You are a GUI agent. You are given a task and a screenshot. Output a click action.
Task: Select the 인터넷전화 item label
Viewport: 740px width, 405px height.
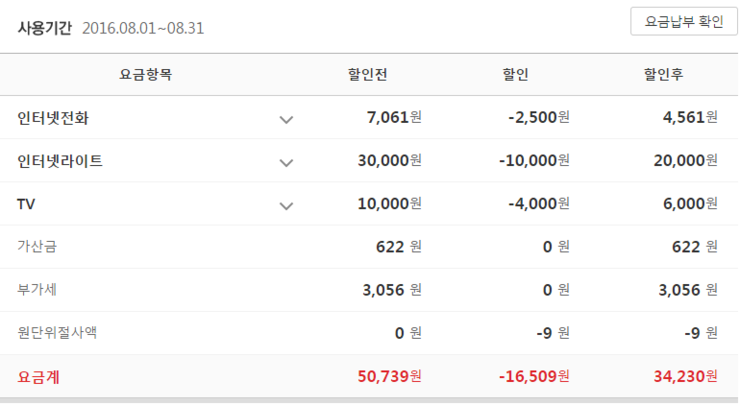(60, 118)
